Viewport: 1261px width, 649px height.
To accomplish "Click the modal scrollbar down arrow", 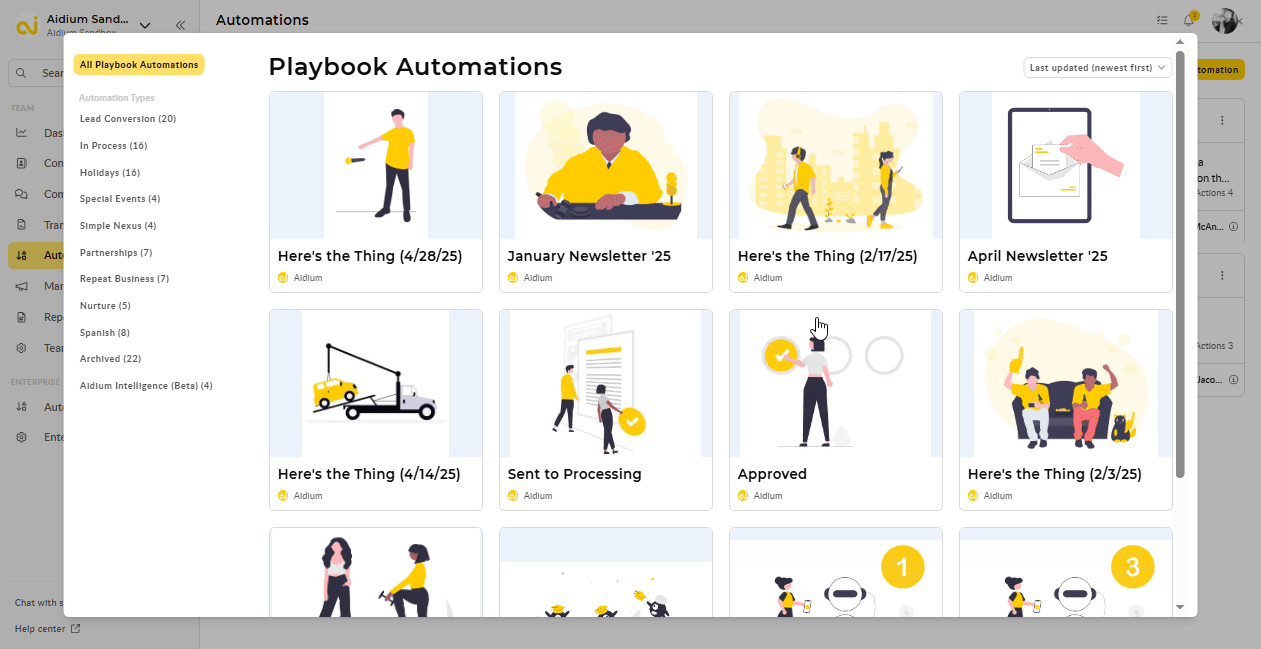I will click(1180, 607).
